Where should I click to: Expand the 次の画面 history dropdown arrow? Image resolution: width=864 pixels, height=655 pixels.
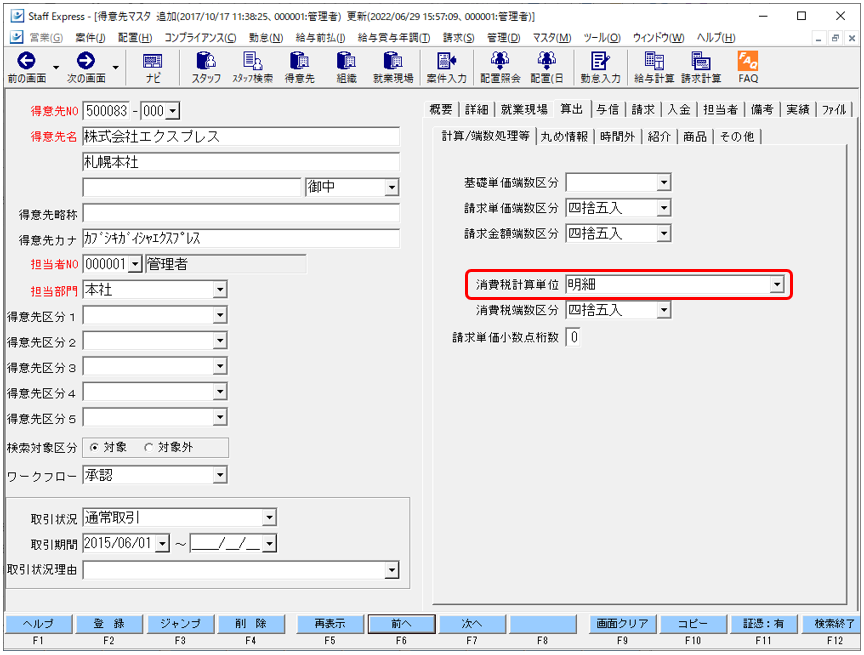coord(115,68)
